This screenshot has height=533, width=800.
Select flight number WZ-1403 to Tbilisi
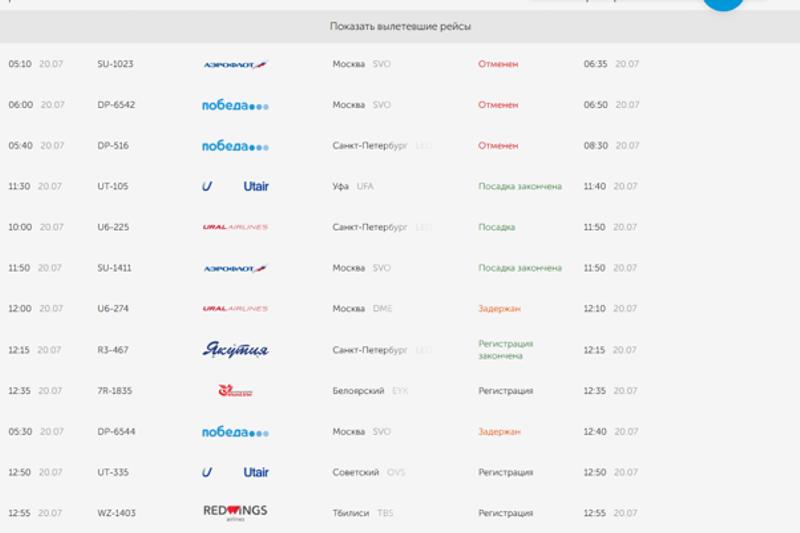(116, 513)
